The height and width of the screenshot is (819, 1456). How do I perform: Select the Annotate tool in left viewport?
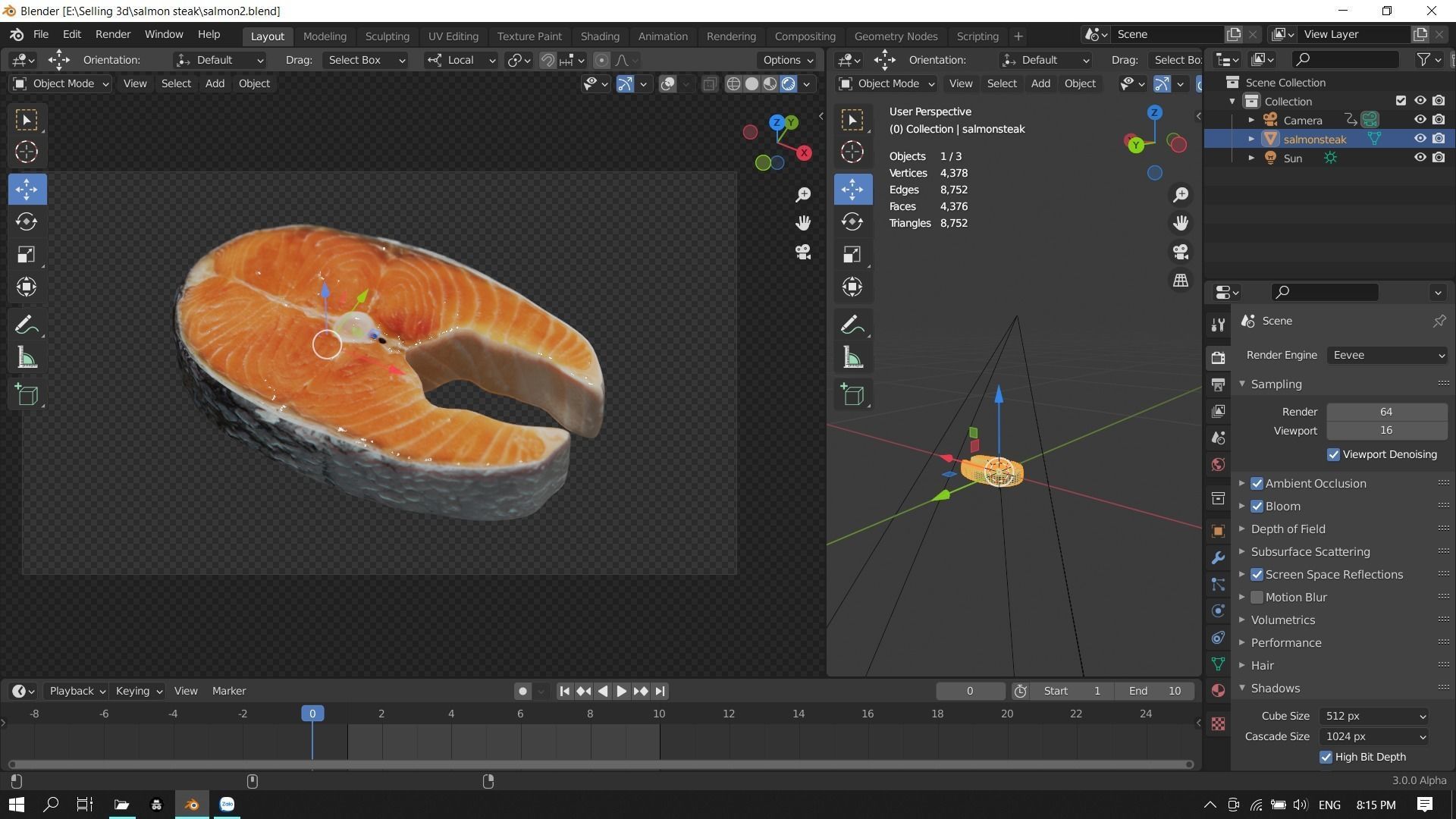click(27, 326)
